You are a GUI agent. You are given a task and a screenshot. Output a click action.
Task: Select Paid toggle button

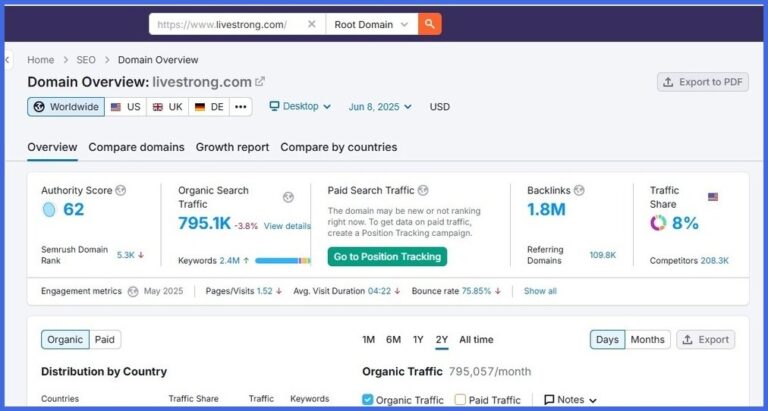105,339
